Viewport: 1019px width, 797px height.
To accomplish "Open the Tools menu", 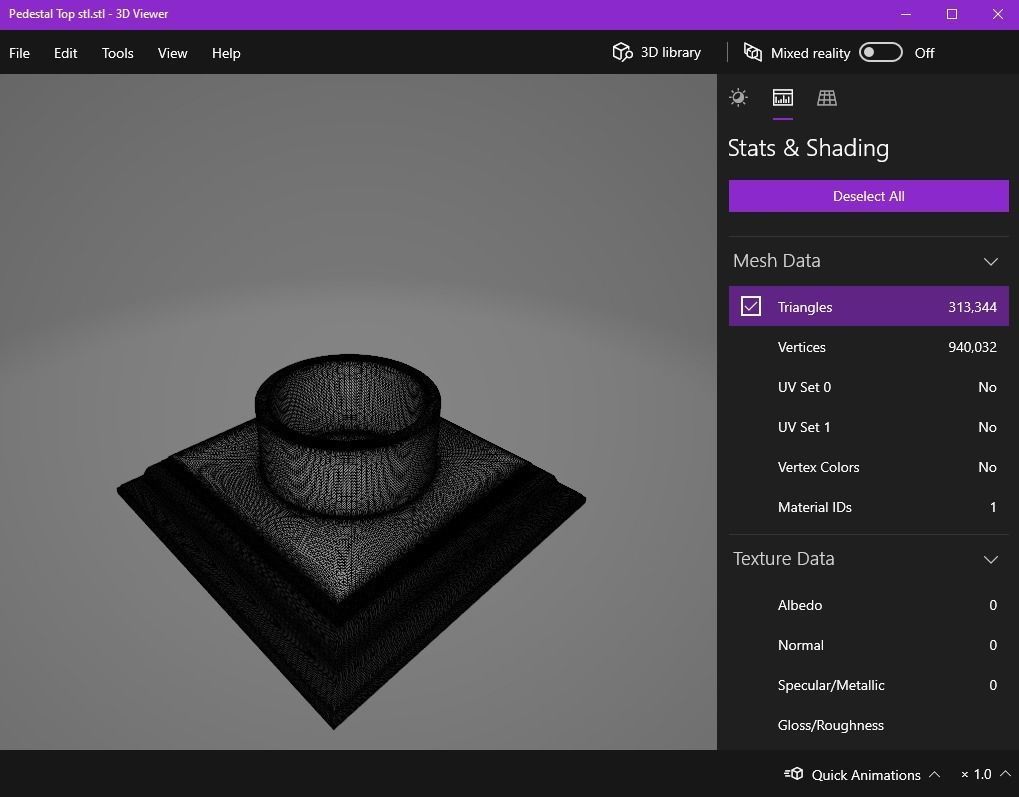I will pos(118,53).
